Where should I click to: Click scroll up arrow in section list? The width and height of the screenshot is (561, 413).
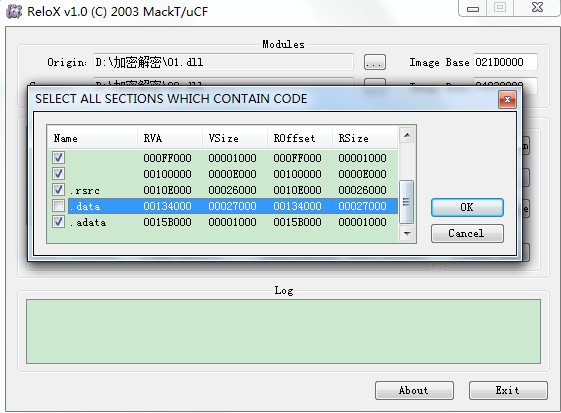(x=407, y=135)
